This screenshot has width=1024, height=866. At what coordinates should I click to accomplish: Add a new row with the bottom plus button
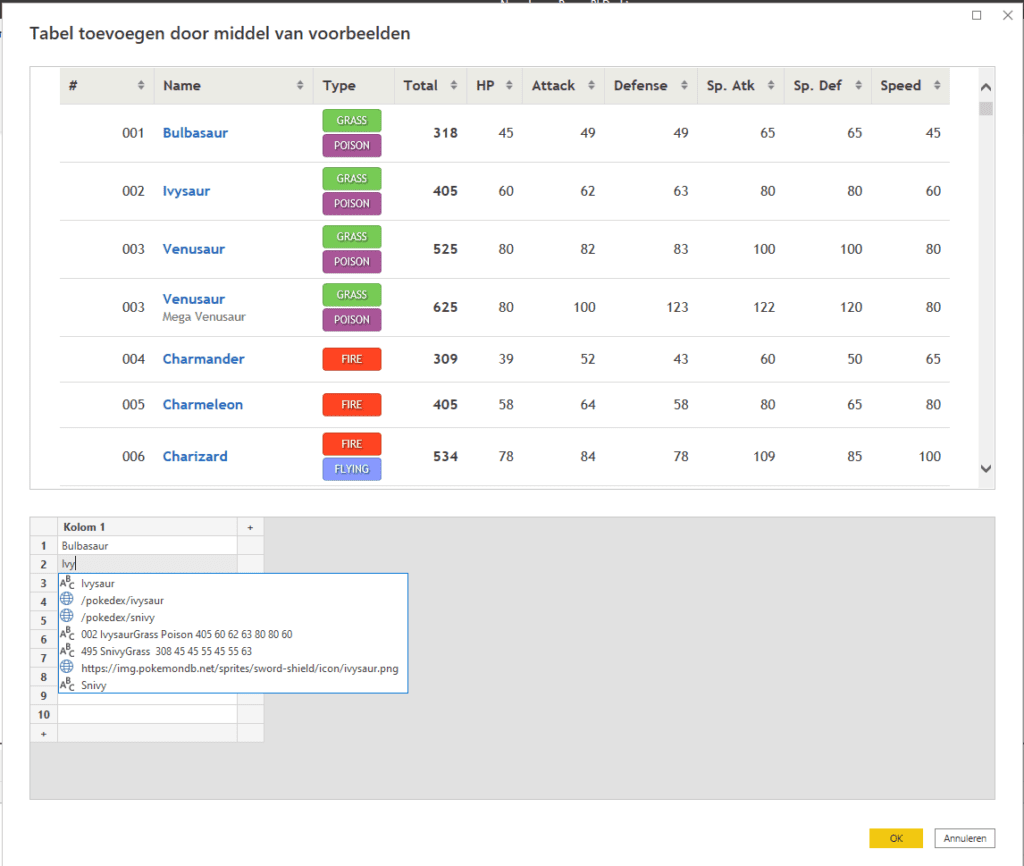click(x=44, y=733)
